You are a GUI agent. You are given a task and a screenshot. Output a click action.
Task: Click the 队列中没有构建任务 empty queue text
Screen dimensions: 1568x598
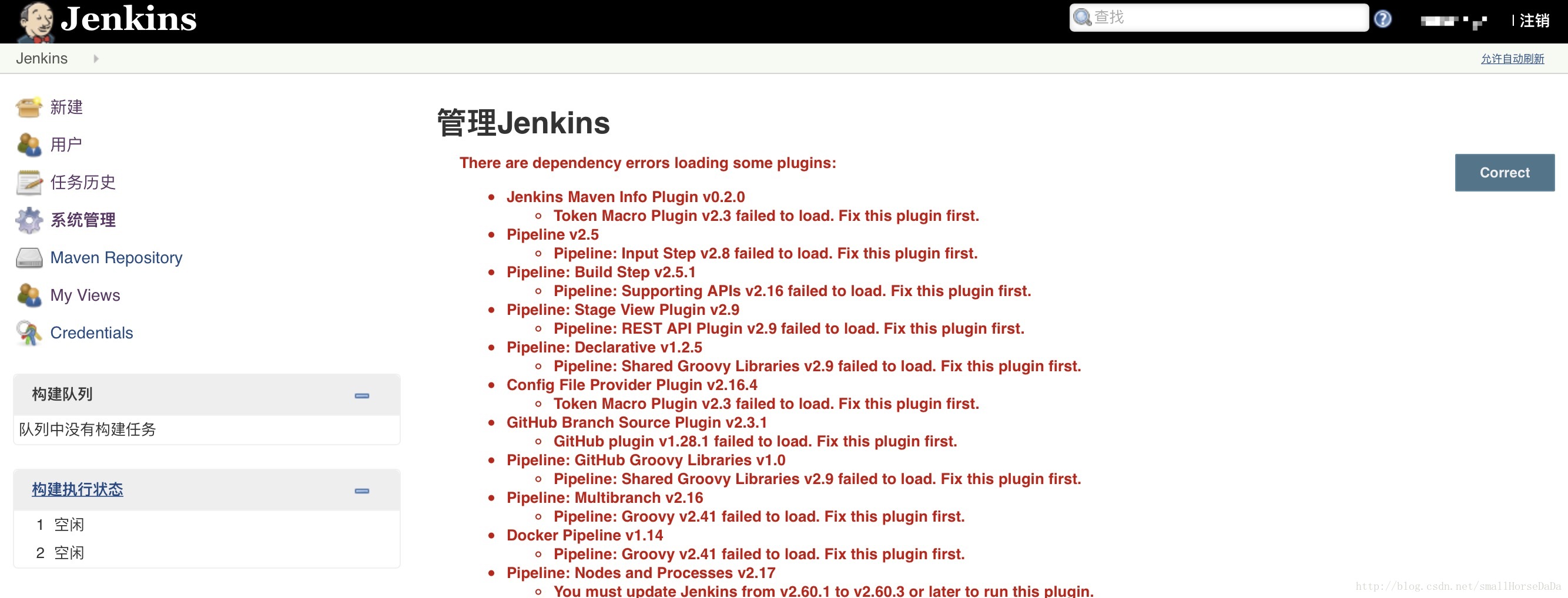pos(87,429)
